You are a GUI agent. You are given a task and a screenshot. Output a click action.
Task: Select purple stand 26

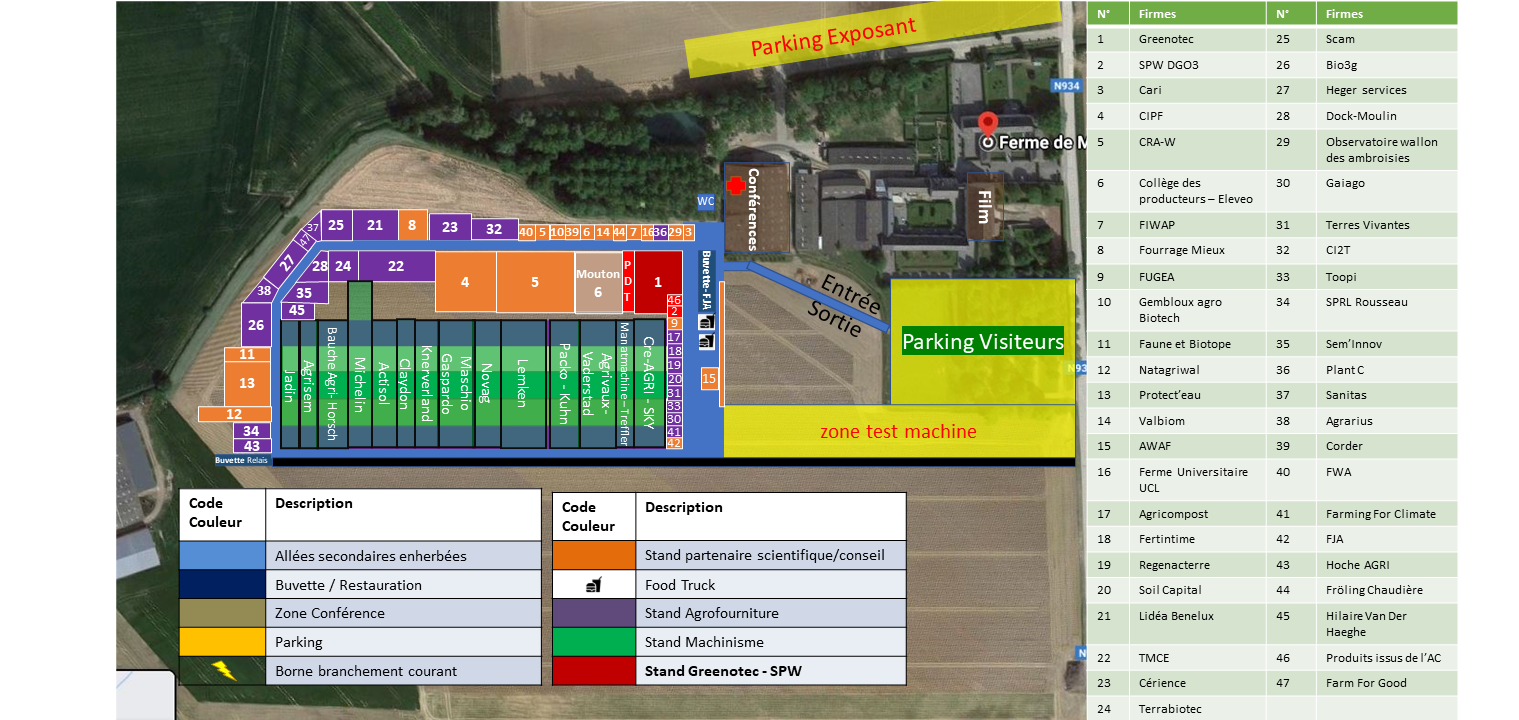tap(256, 325)
